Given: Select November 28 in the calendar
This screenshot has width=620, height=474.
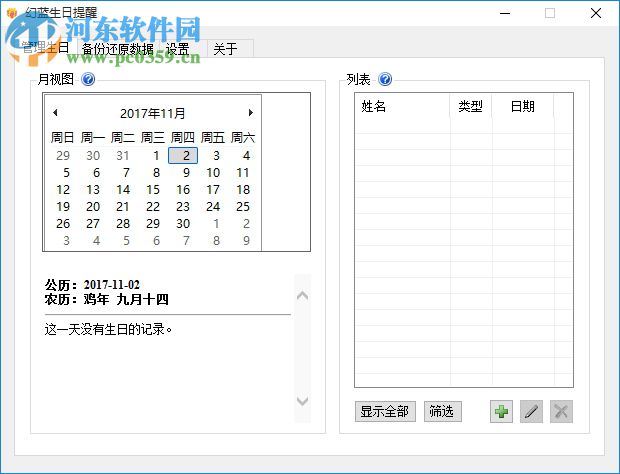Looking at the screenshot, I should pos(123,224).
